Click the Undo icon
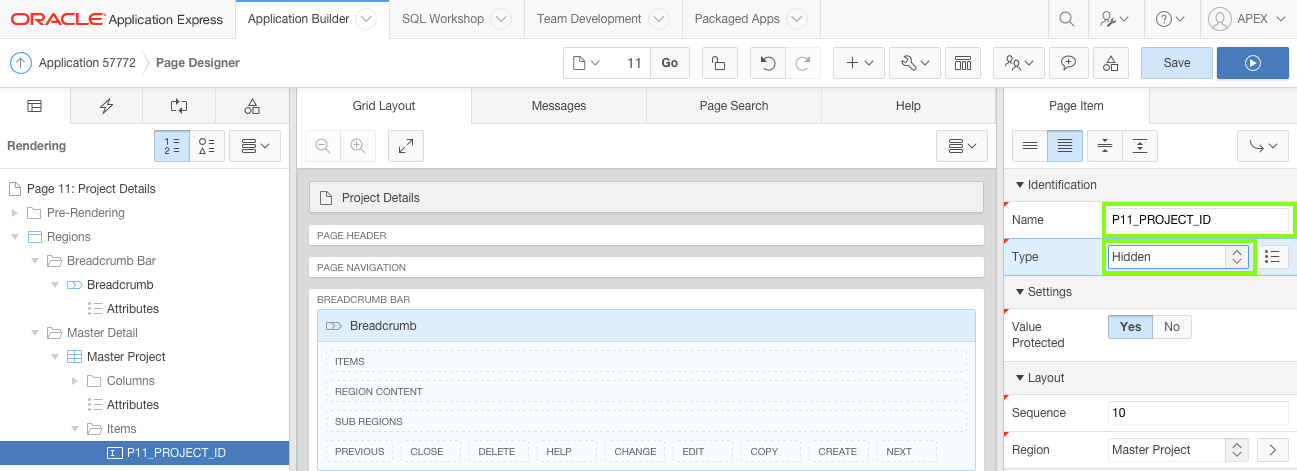Screen dimensions: 1297x471 (x=768, y=62)
